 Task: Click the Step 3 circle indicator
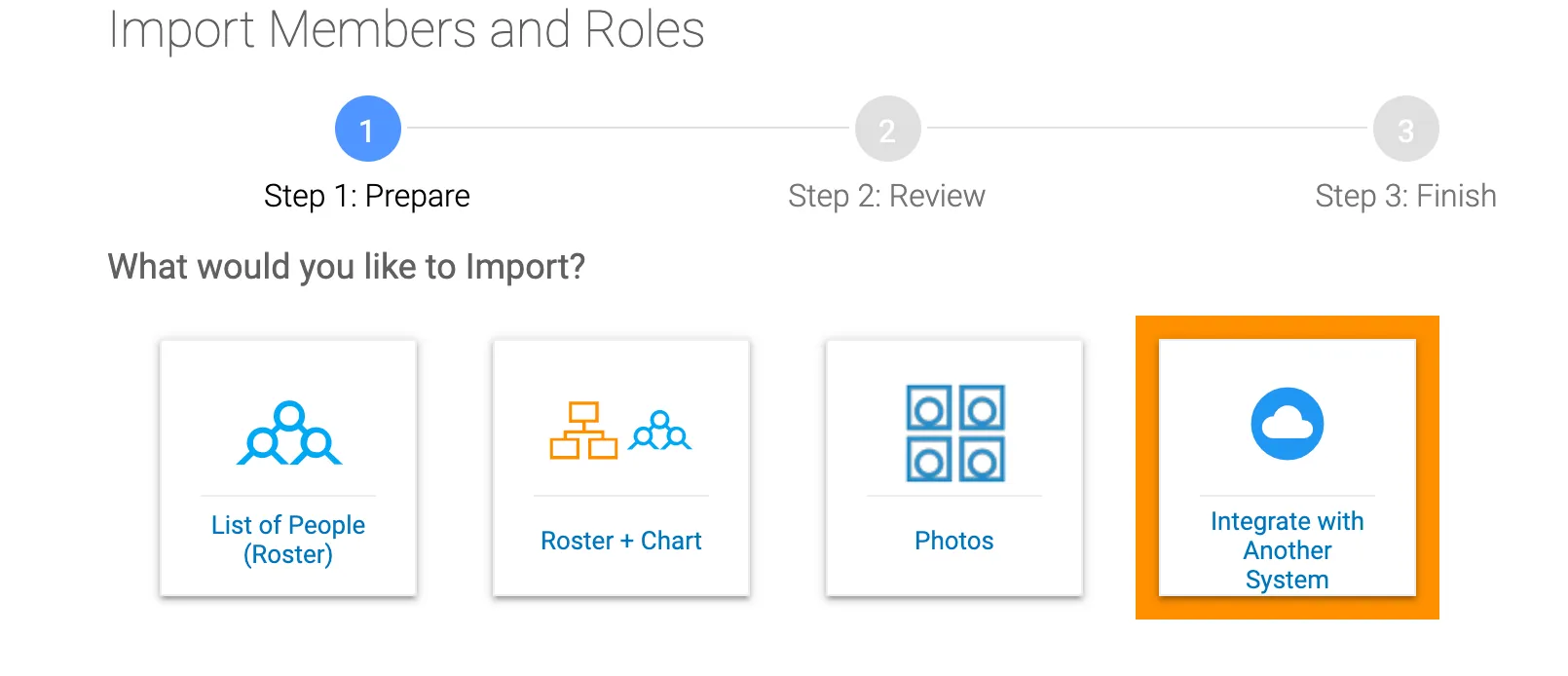point(1405,128)
